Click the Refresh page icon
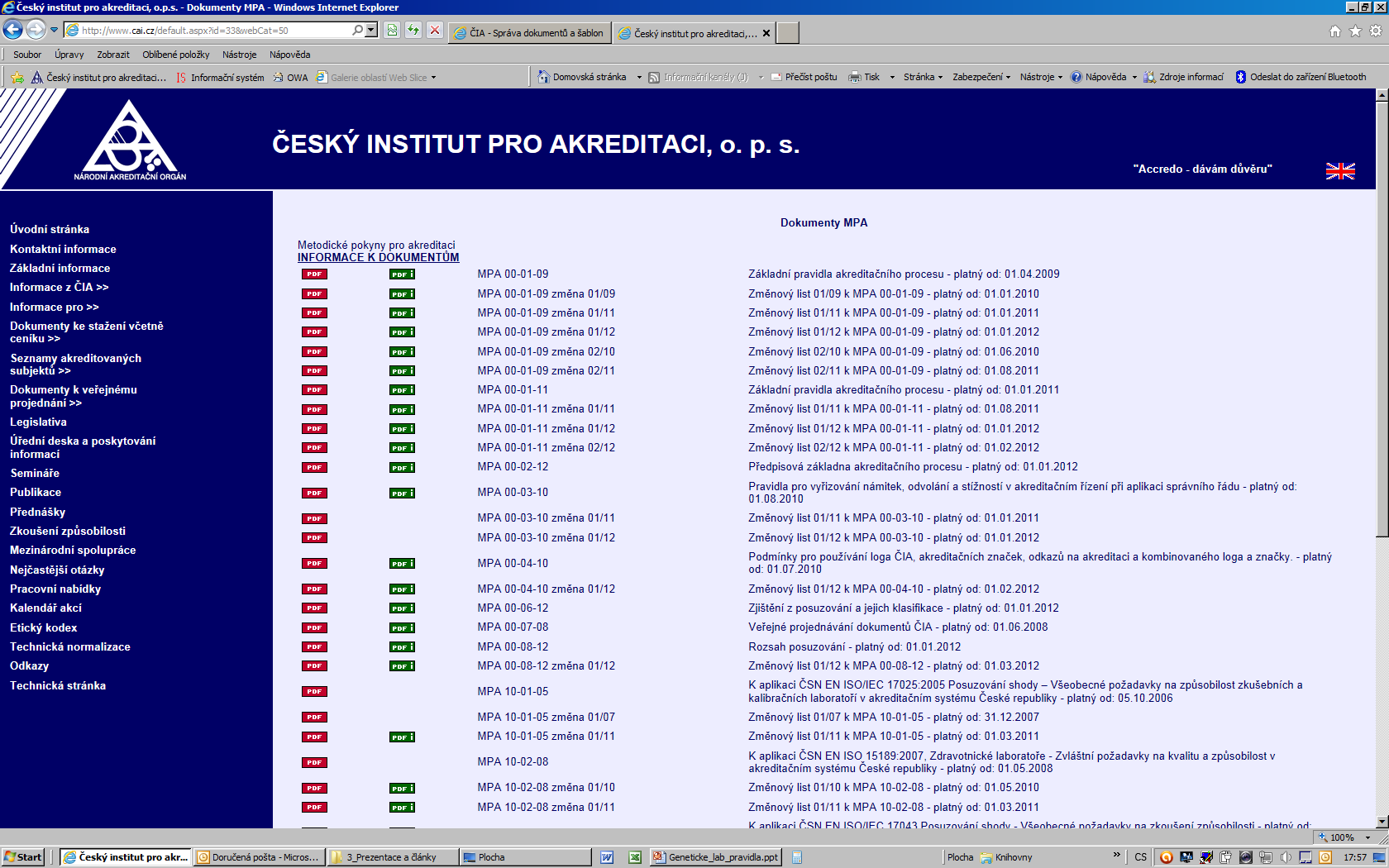1389x868 pixels. (413, 31)
